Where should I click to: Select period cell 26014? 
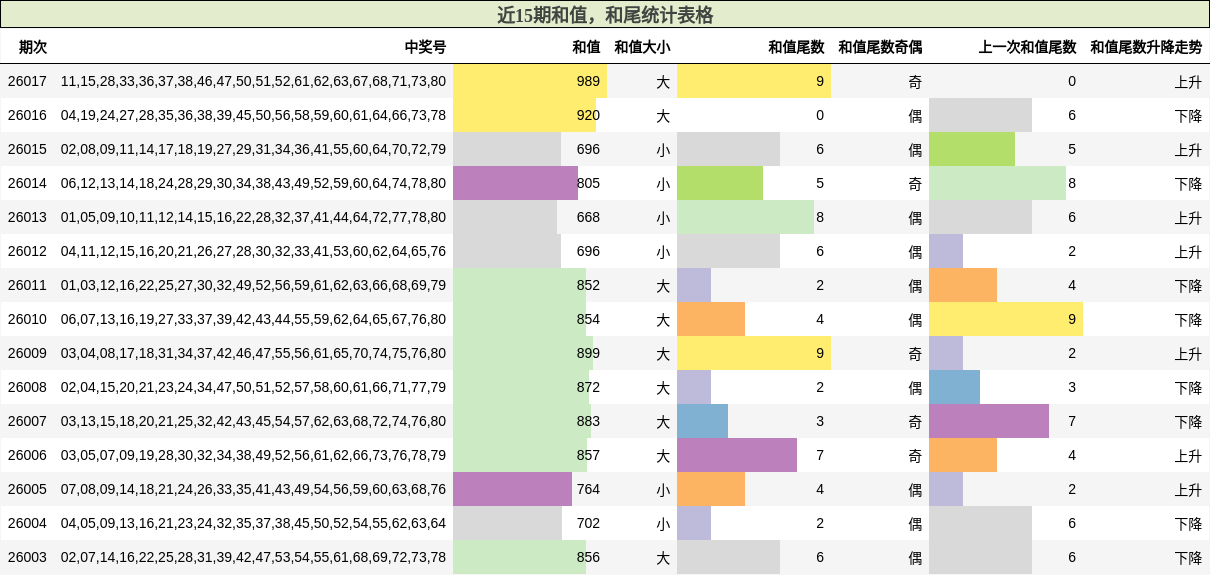pyautogui.click(x=27, y=183)
